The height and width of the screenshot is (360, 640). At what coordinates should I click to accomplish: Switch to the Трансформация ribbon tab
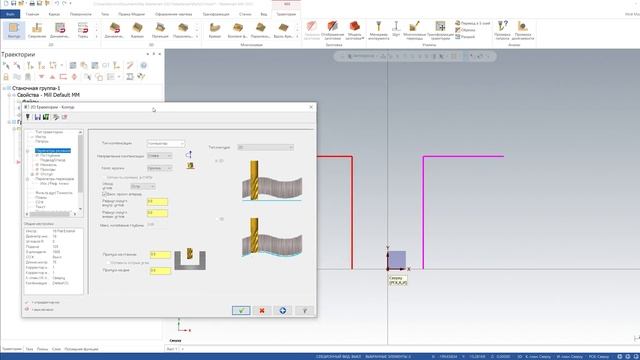(216, 14)
